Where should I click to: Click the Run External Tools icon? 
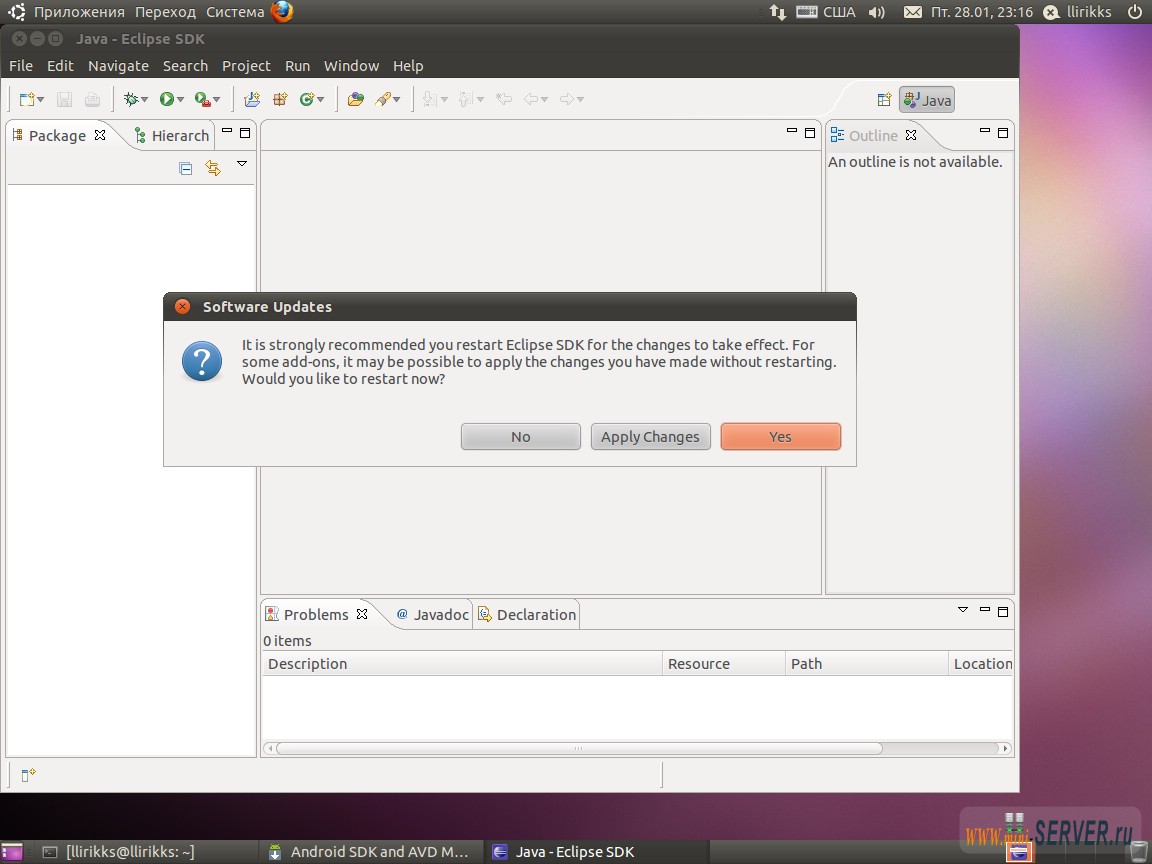tap(203, 99)
